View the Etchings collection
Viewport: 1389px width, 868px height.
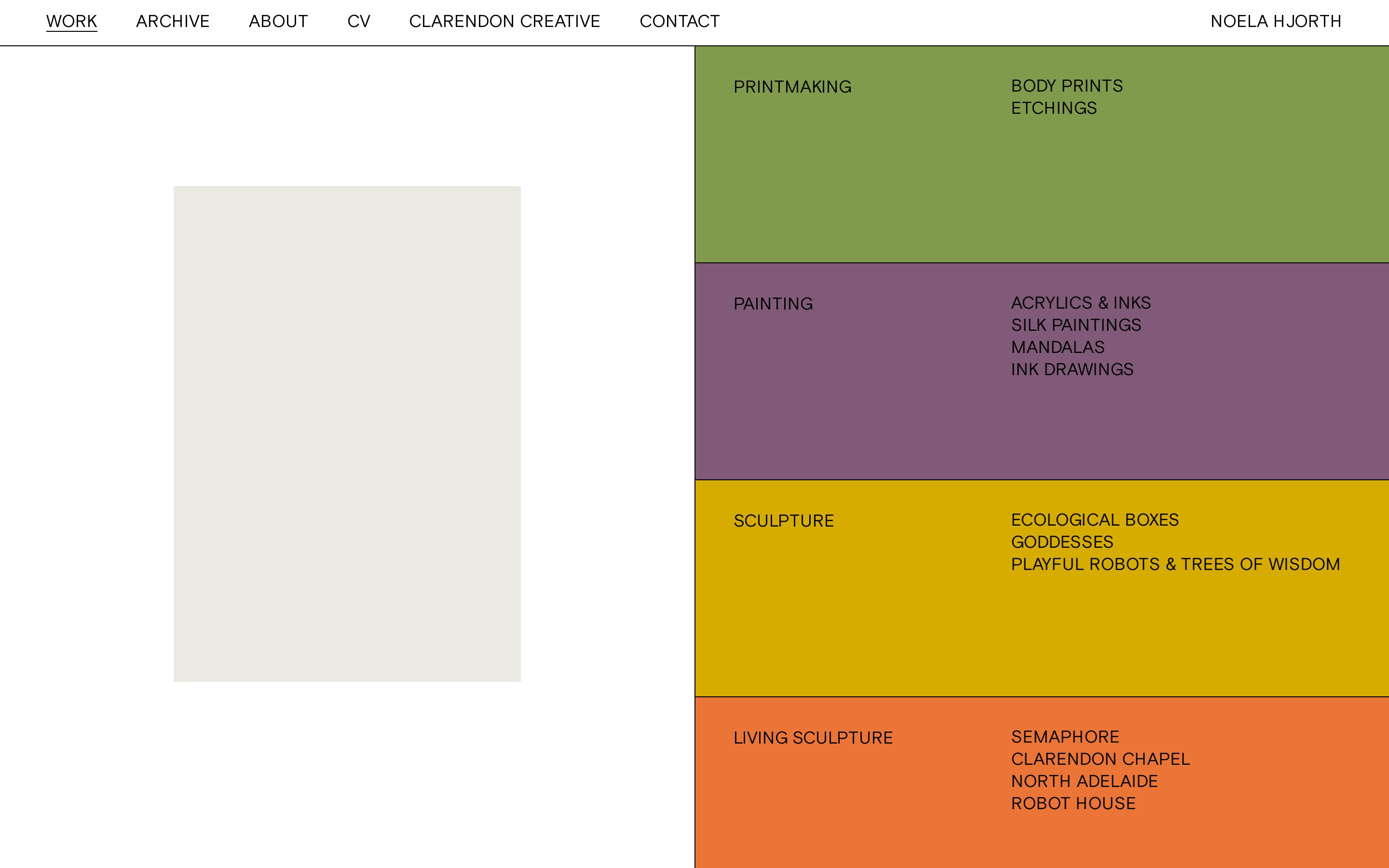[x=1053, y=108]
